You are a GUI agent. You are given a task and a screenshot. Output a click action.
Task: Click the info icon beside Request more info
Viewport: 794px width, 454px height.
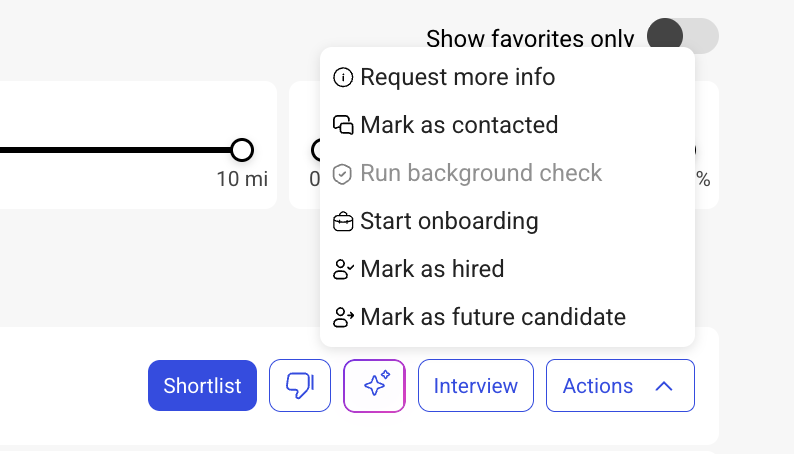[343, 77]
